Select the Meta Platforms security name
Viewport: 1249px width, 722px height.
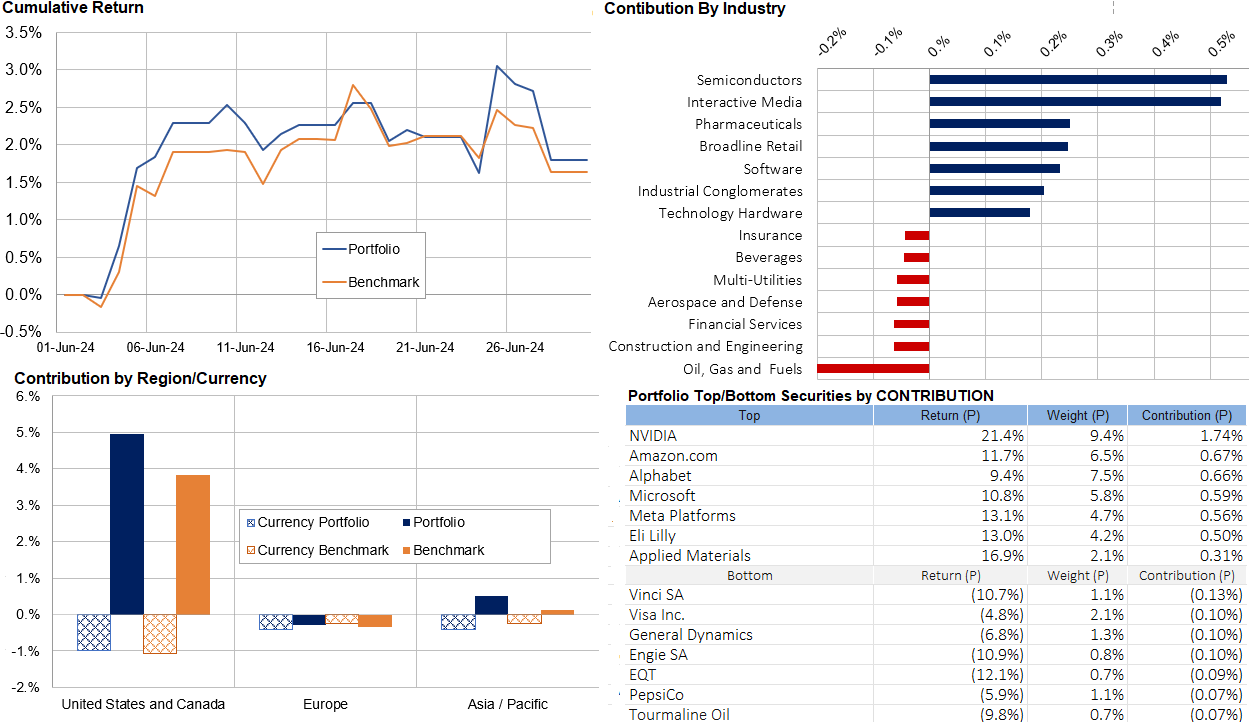point(682,516)
